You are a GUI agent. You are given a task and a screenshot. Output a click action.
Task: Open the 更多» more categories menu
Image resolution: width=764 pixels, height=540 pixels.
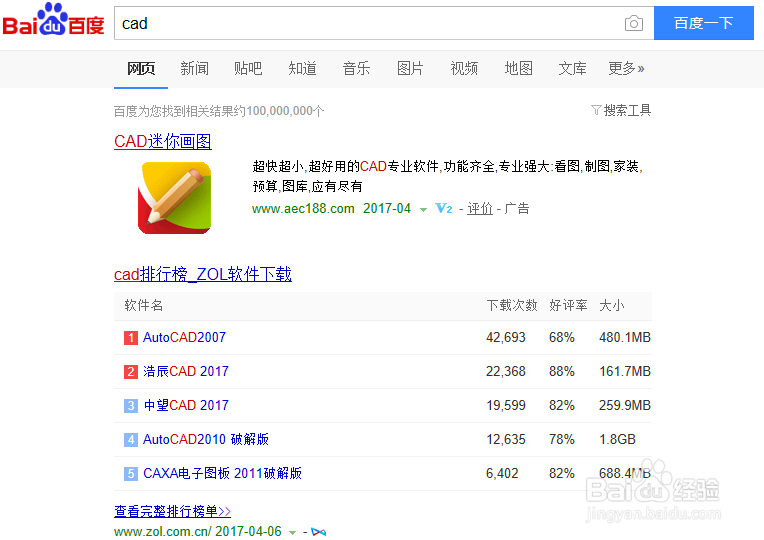(x=626, y=68)
